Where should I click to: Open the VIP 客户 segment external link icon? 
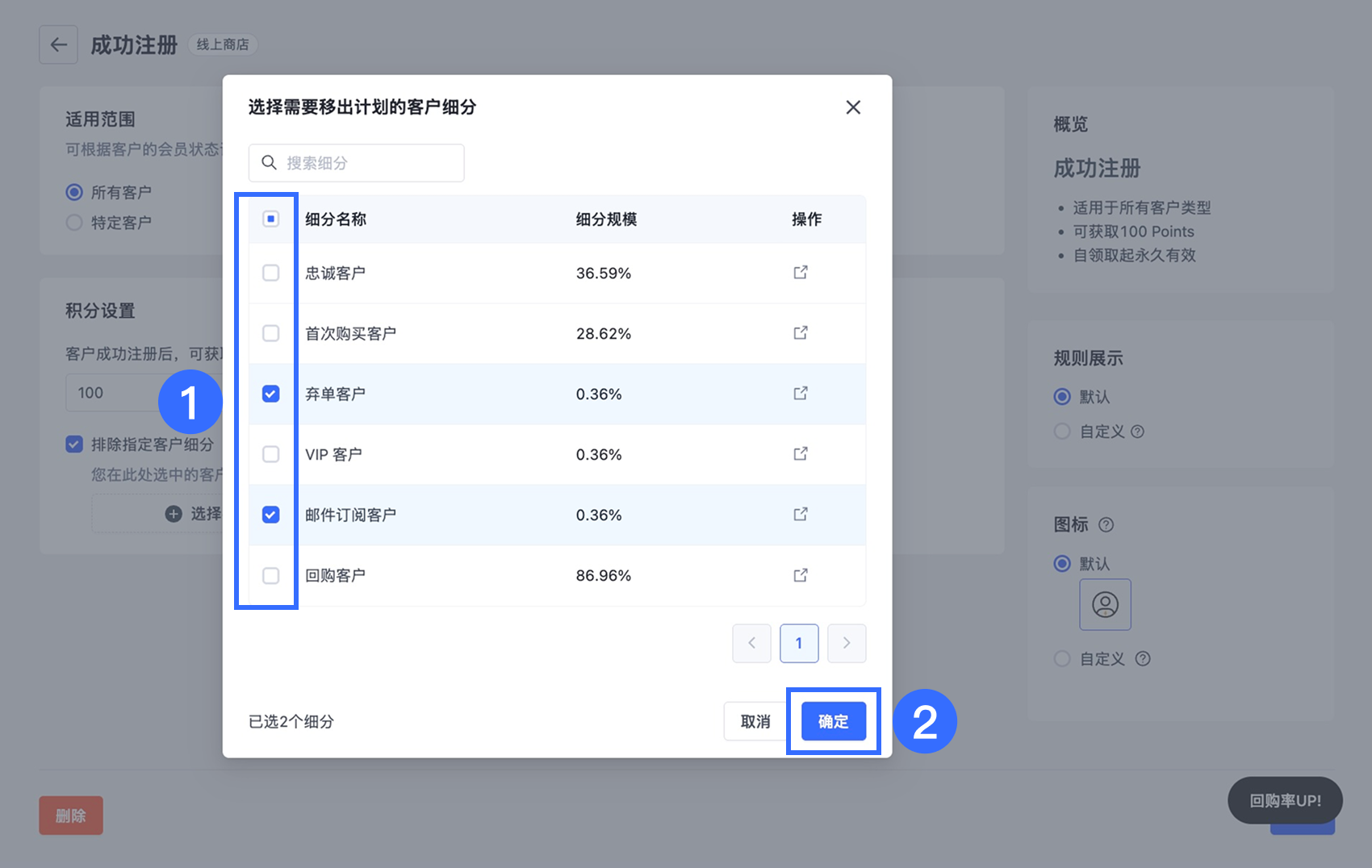pyautogui.click(x=801, y=454)
